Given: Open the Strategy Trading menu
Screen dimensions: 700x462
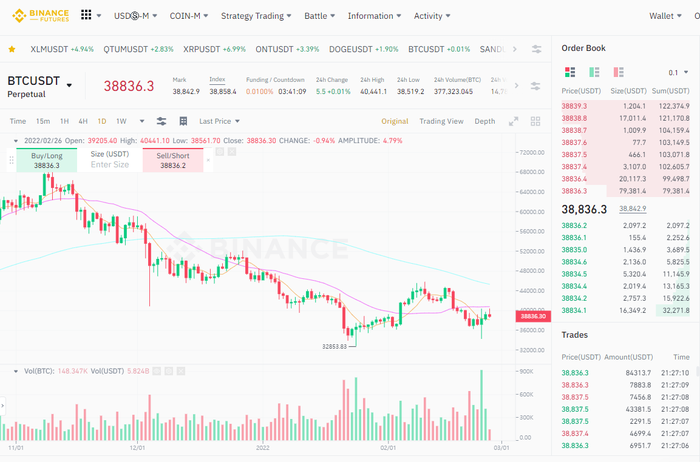Looking at the screenshot, I should coord(256,16).
